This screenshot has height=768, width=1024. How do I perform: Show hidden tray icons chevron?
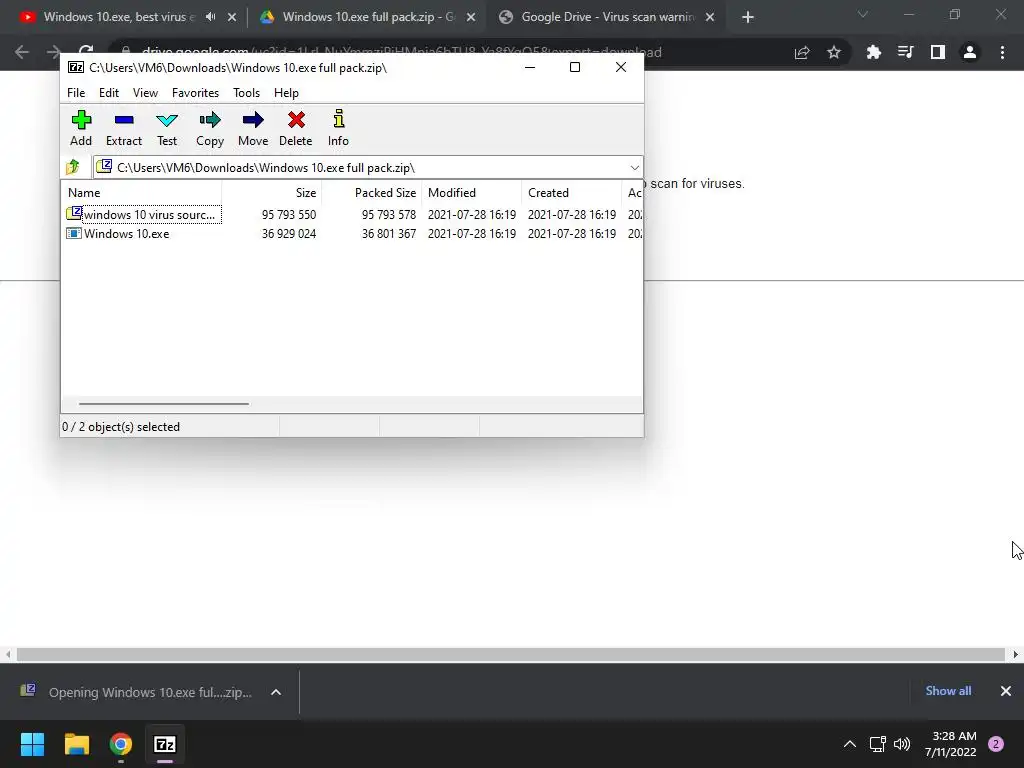coord(850,744)
